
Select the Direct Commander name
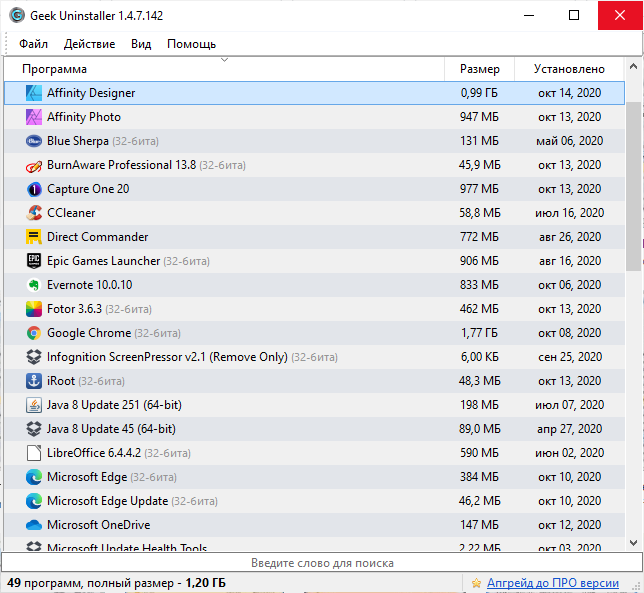(x=97, y=237)
